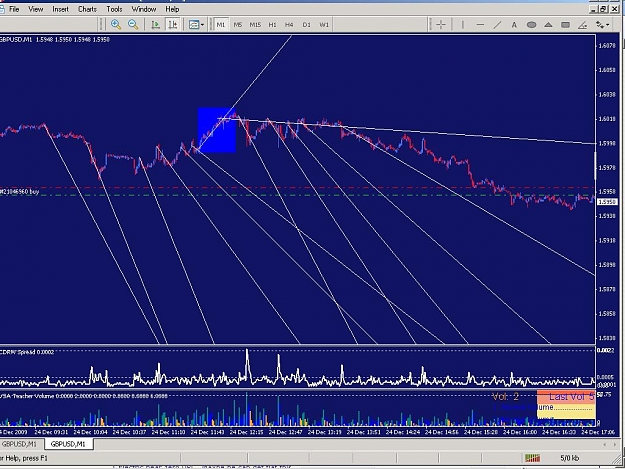Switch to M1 timeframe
Image resolution: width=625 pixels, height=469 pixels.
pos(220,25)
